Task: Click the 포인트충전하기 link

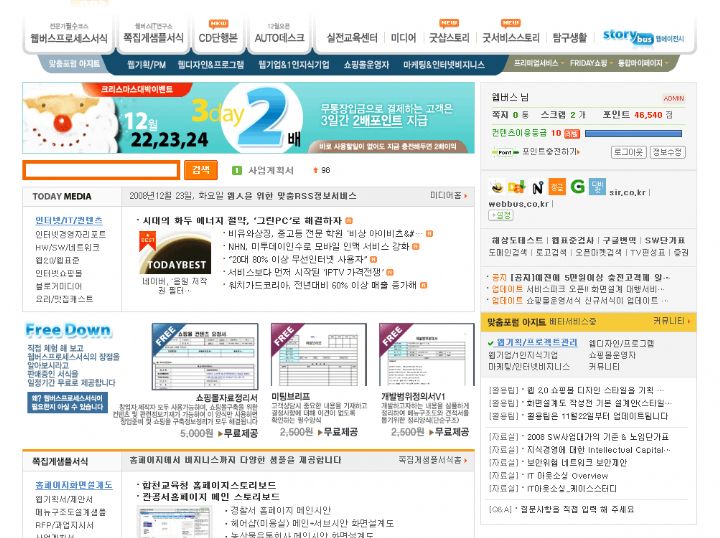Action: 551,151
